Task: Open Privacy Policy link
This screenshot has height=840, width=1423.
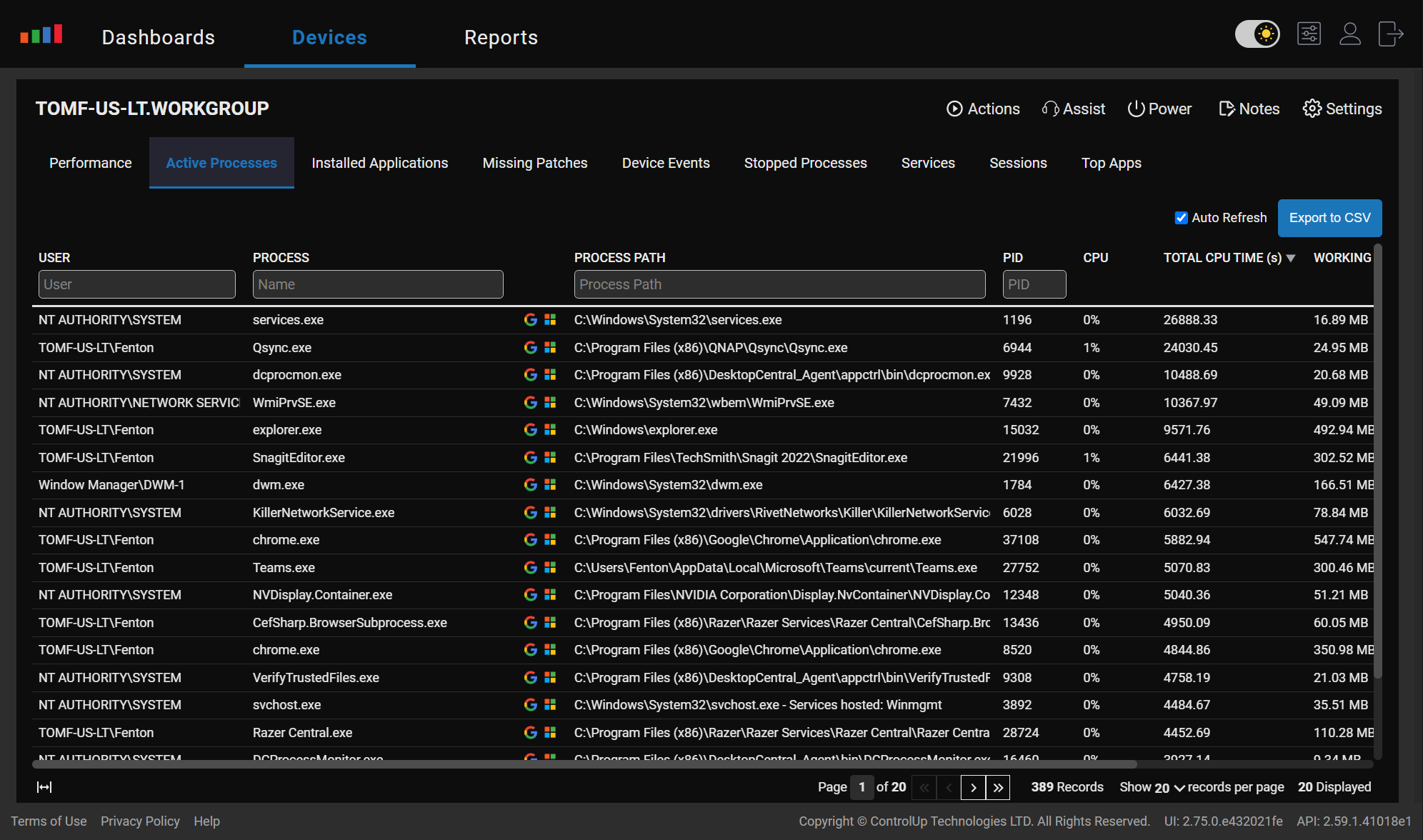Action: tap(140, 821)
